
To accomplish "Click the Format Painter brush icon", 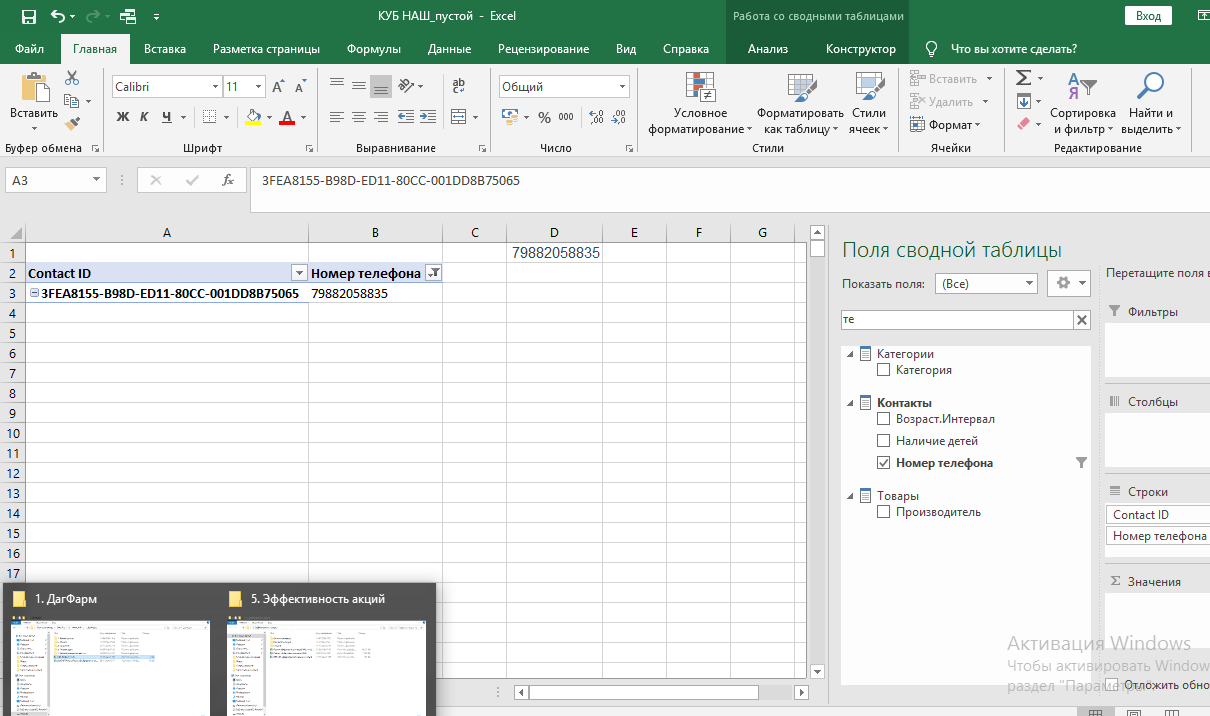I will click(x=72, y=124).
